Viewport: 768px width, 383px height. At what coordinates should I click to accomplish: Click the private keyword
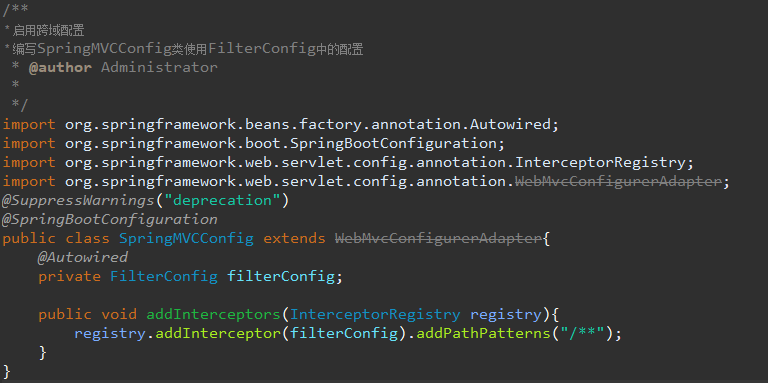point(70,277)
